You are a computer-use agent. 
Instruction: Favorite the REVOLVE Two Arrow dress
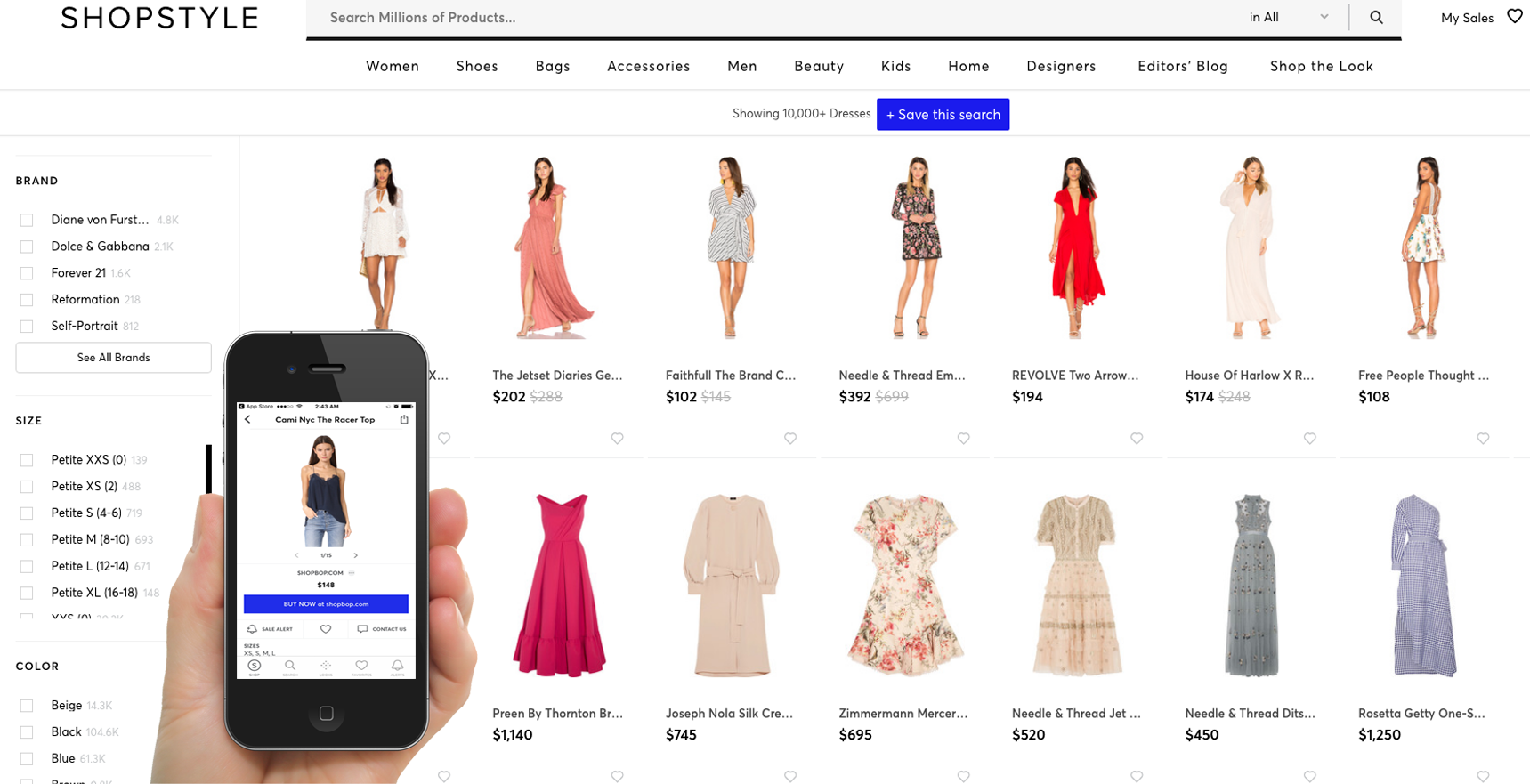pos(1137,438)
